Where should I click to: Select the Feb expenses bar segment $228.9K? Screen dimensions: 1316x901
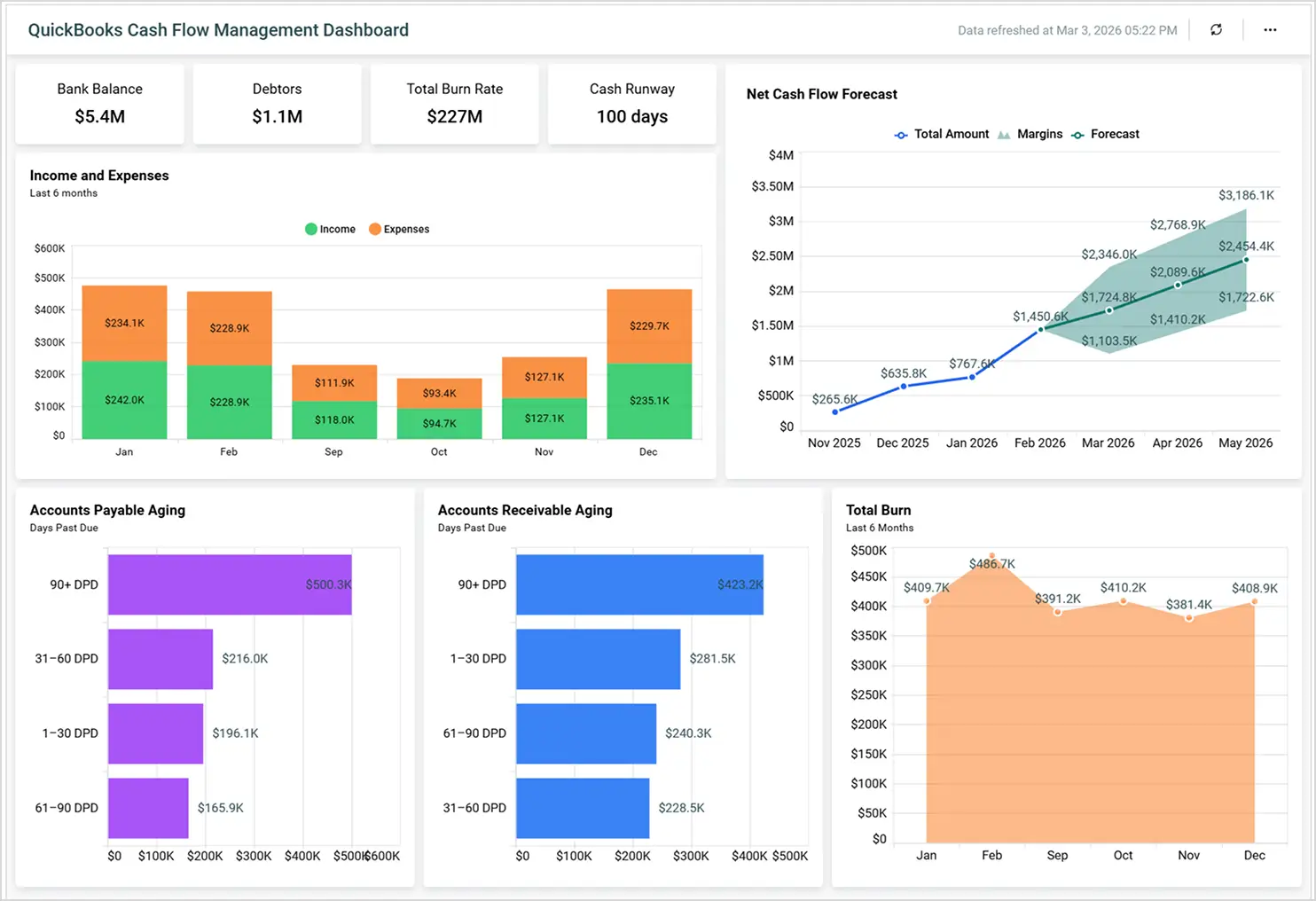click(229, 328)
